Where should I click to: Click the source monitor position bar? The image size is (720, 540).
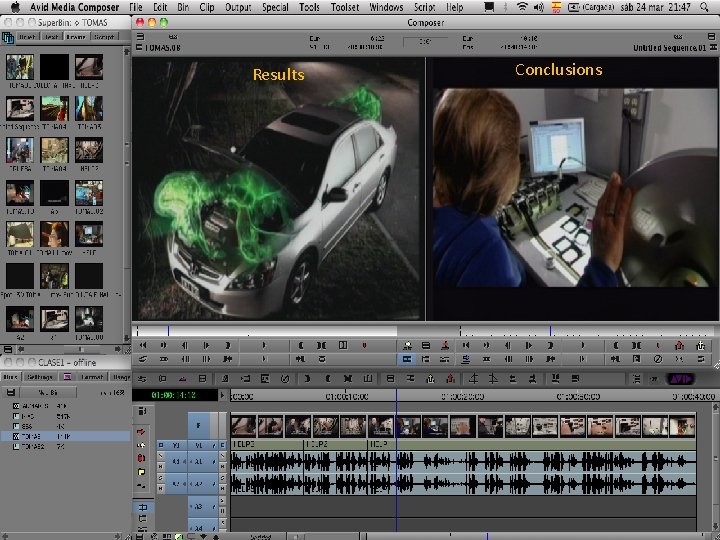point(268,330)
